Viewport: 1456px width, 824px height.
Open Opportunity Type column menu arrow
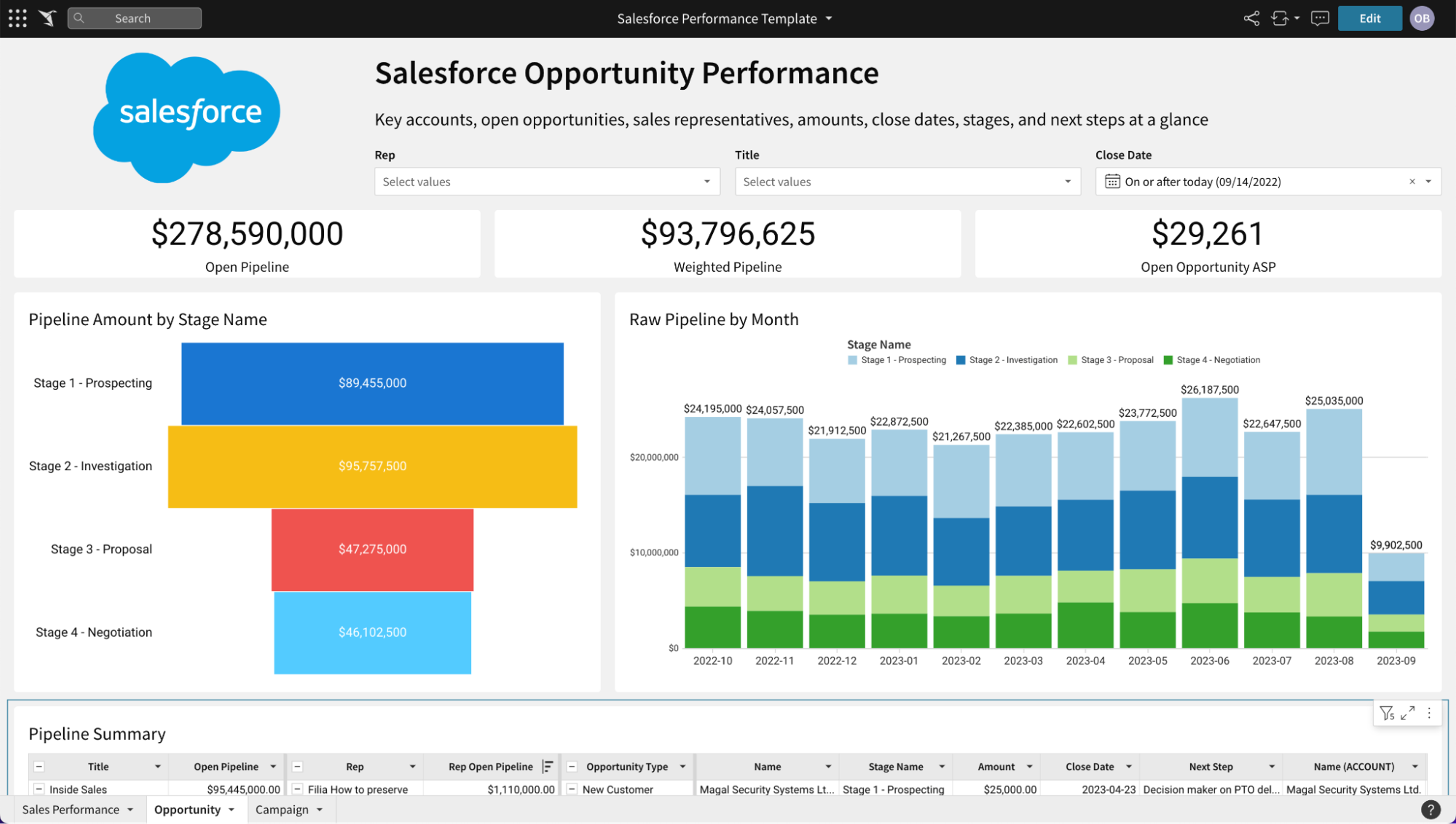[683, 766]
